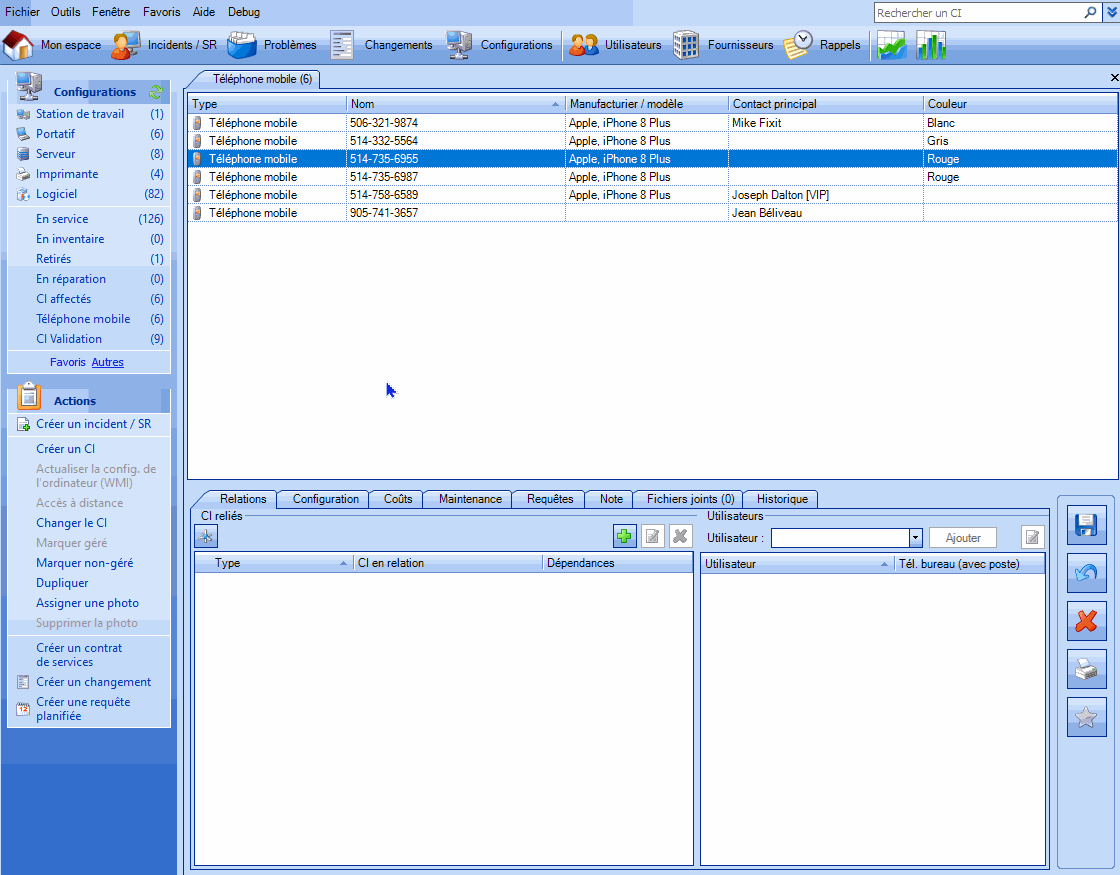Select the 905-741-3657 phone row
This screenshot has height=875, width=1120.
pyautogui.click(x=384, y=213)
